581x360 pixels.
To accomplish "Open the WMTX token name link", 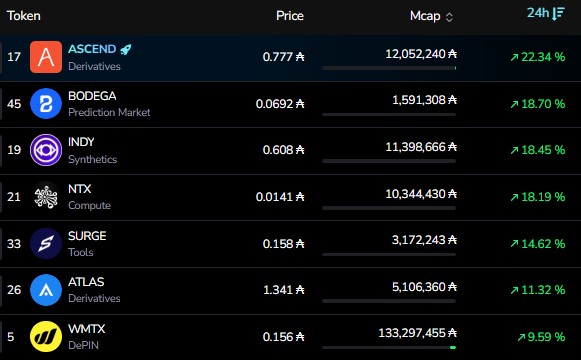I will [x=86, y=329].
